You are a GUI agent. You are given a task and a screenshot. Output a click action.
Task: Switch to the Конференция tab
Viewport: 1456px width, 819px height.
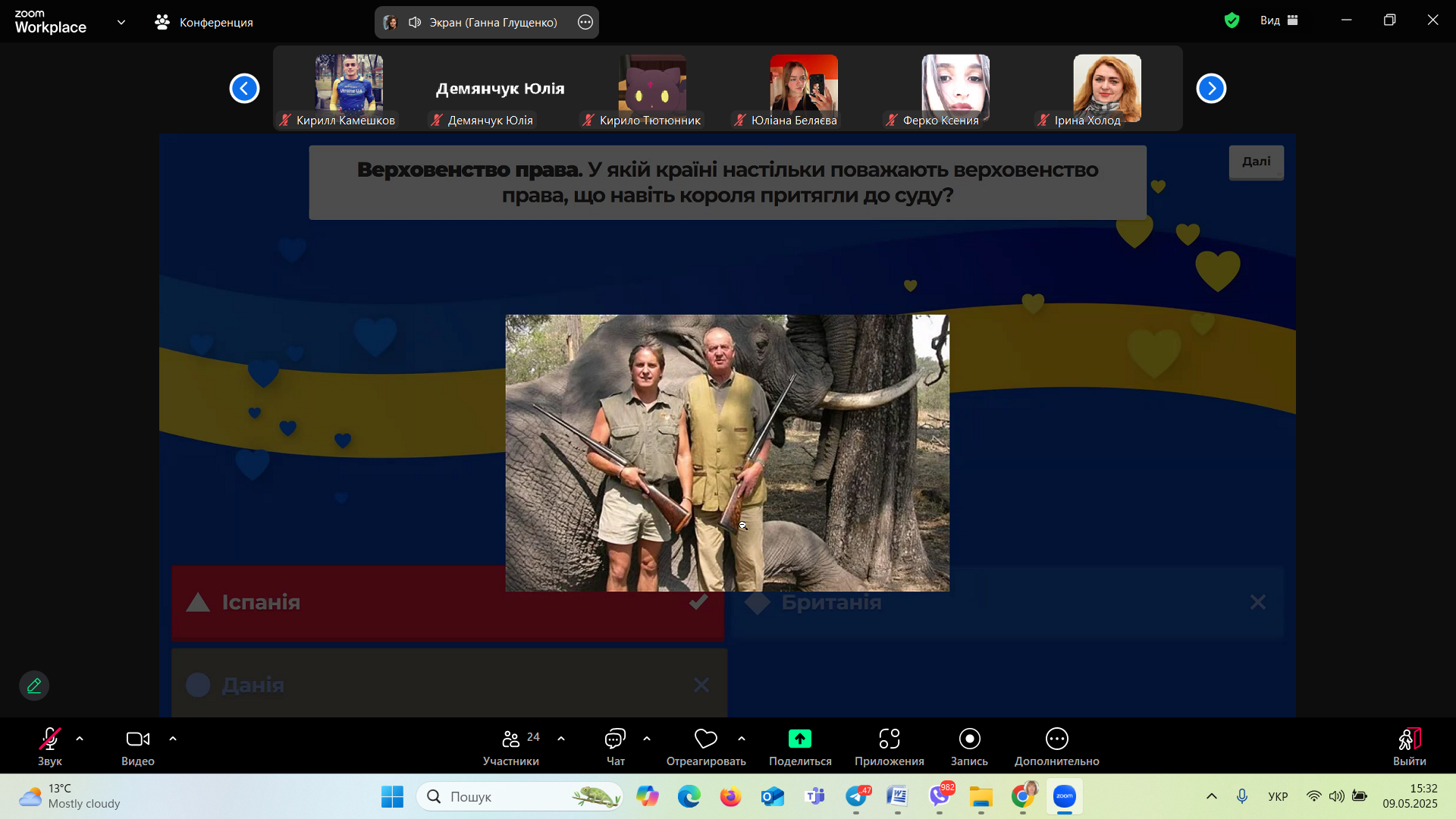(204, 22)
